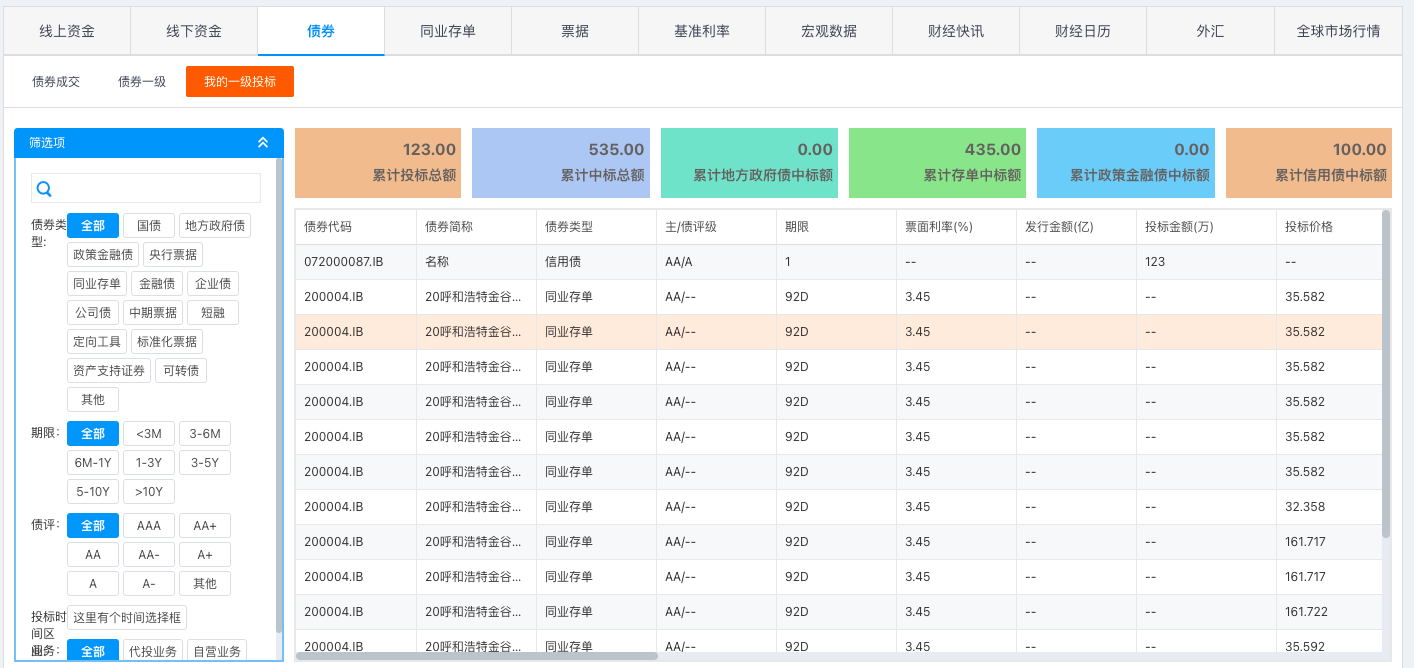This screenshot has width=1414, height=668.
Task: Filter bond type by 地方政府债
Action: 215,226
